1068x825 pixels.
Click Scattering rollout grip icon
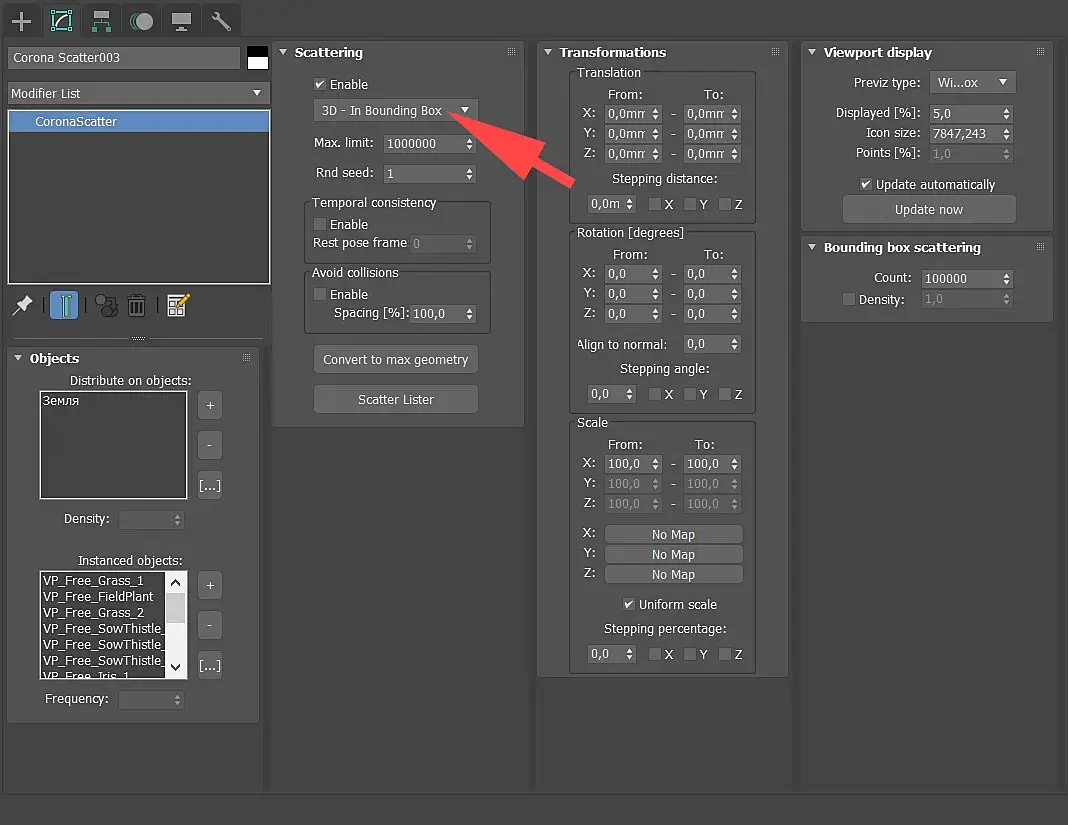(x=512, y=52)
